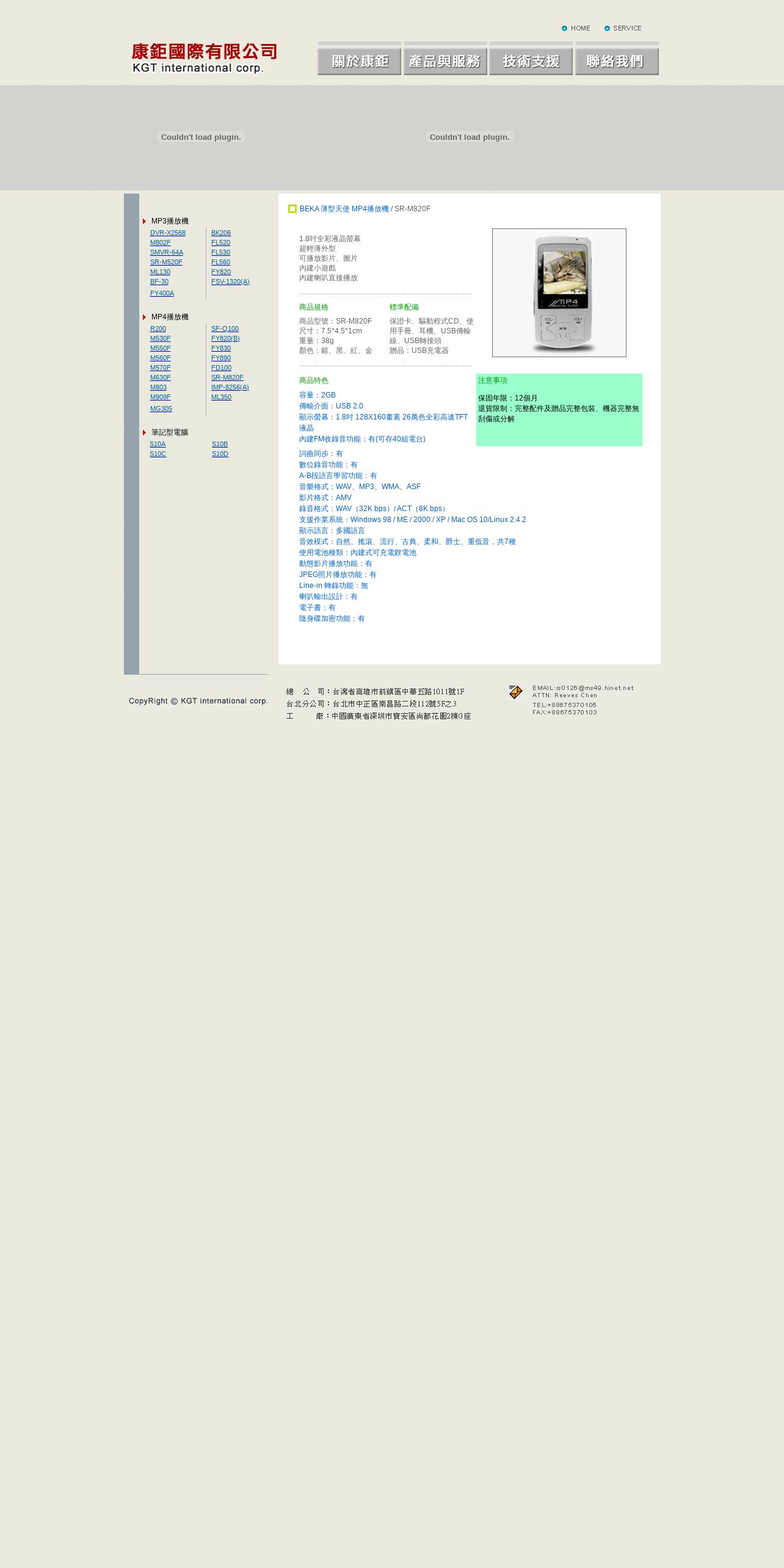Open the M909F product link
The width and height of the screenshot is (784, 1568).
coord(161,397)
